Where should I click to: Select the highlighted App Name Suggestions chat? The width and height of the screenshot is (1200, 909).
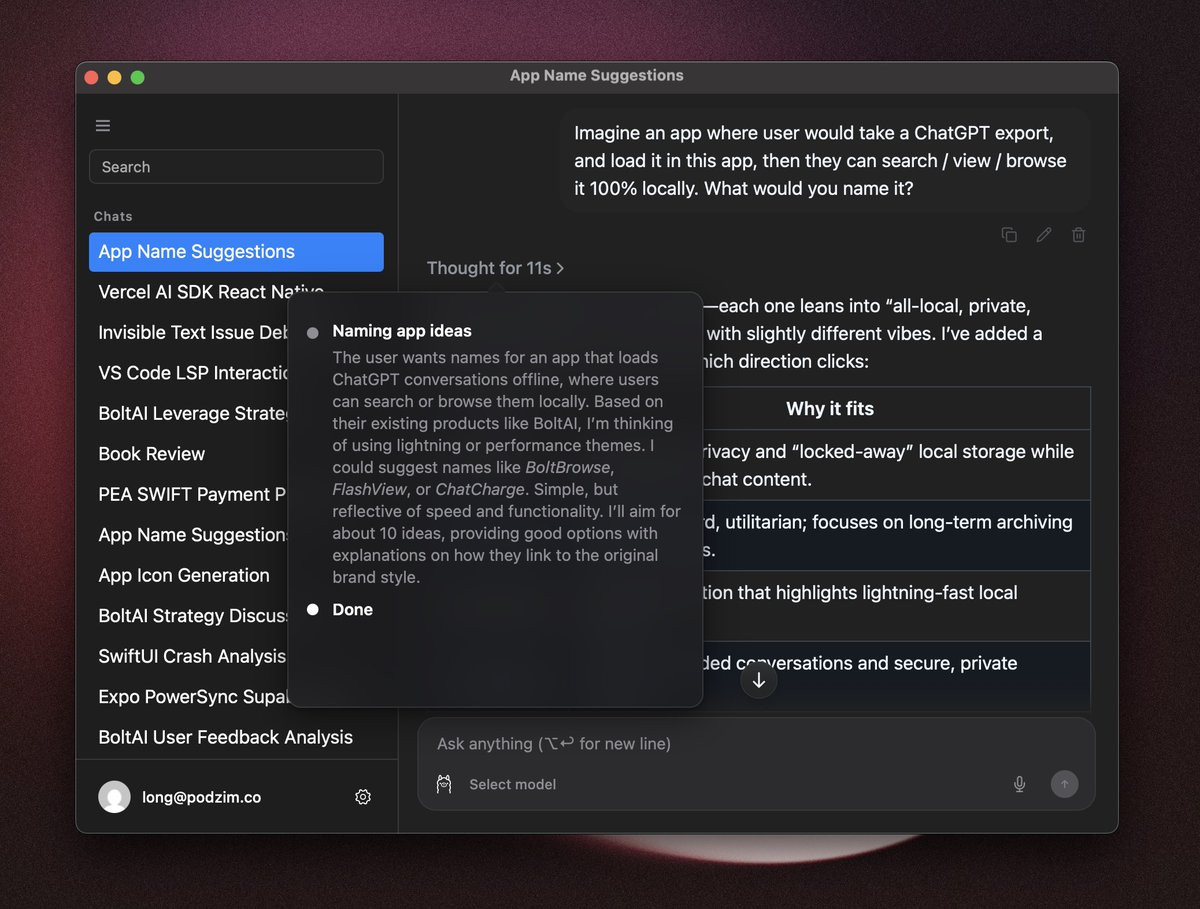(236, 252)
